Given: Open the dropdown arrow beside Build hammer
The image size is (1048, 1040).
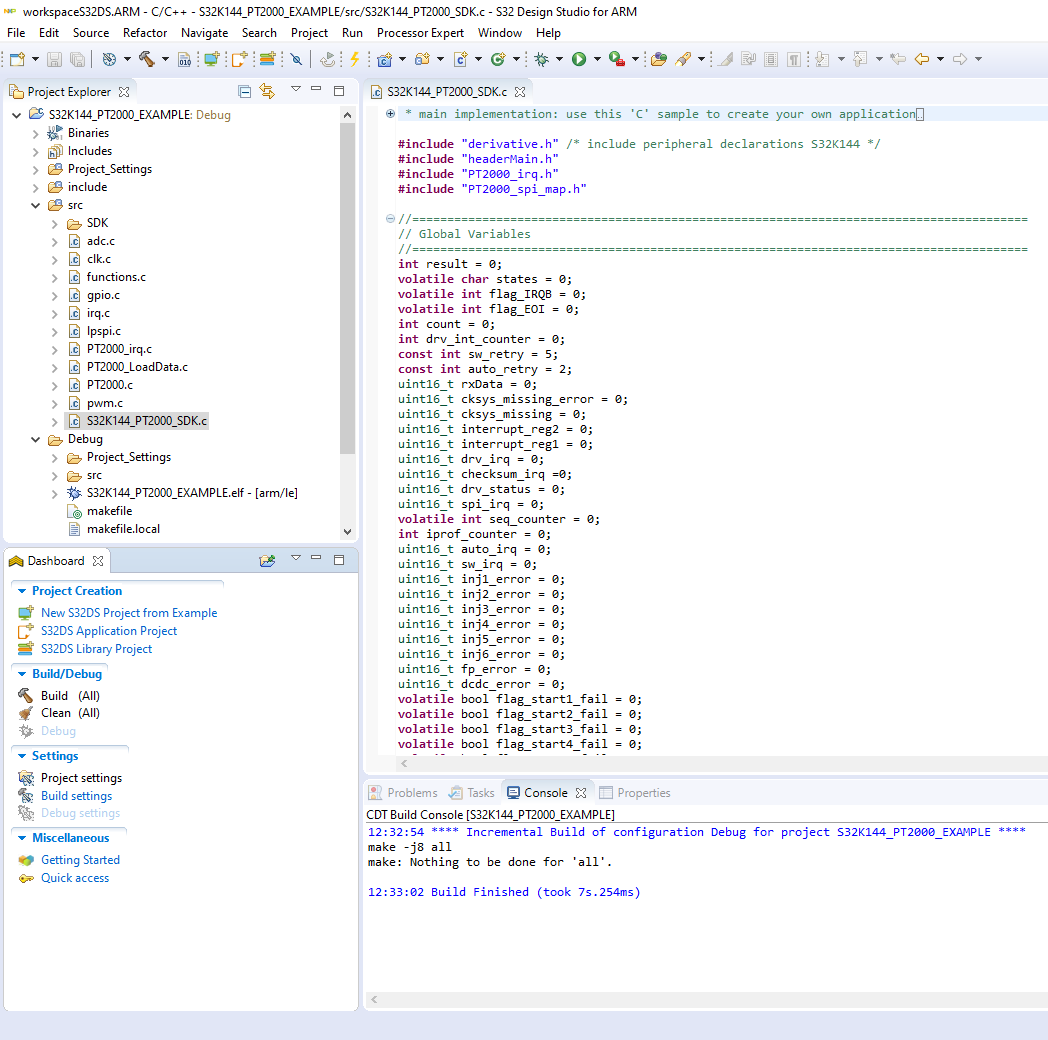Looking at the screenshot, I should (x=165, y=59).
